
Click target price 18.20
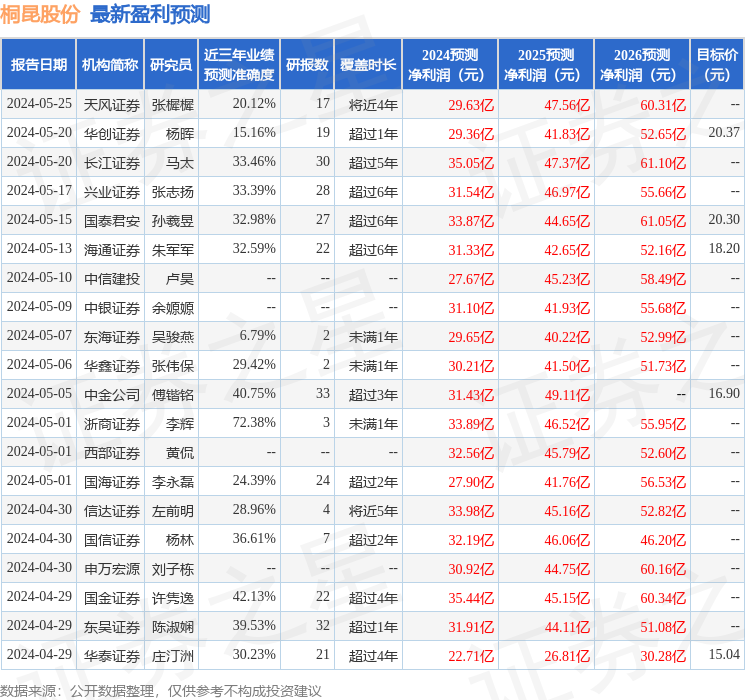pyautogui.click(x=724, y=249)
